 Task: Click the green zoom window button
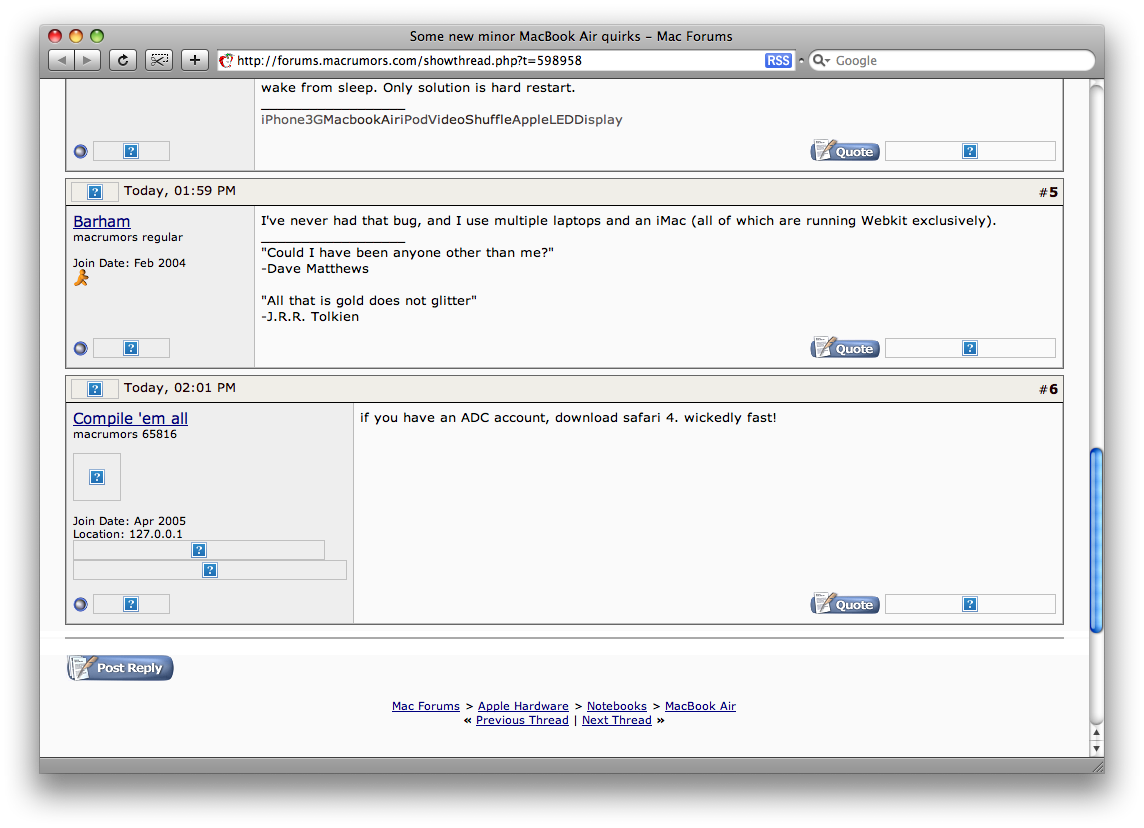click(97, 36)
